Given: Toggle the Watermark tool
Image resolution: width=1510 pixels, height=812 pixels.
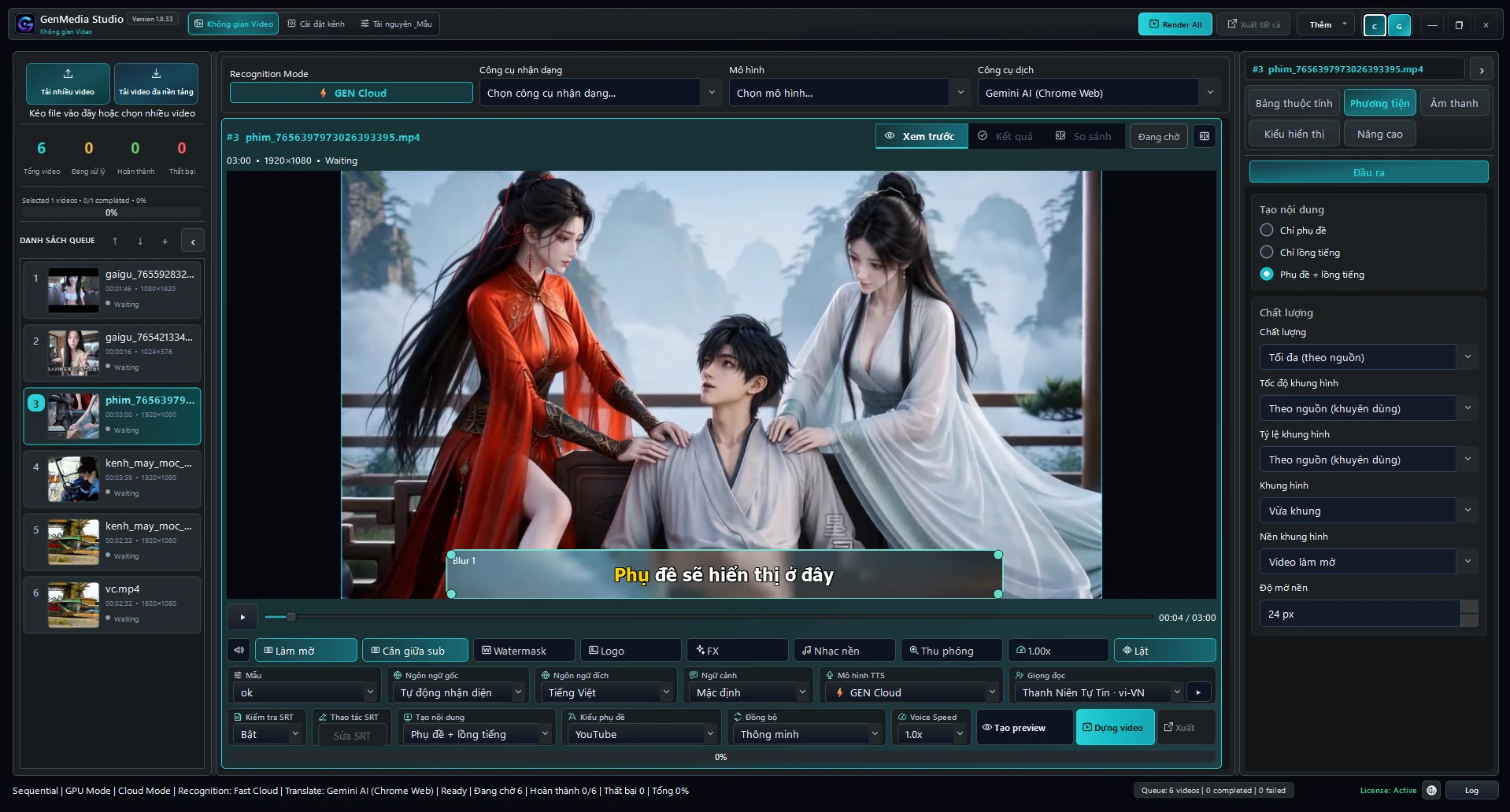Looking at the screenshot, I should pyautogui.click(x=524, y=651).
